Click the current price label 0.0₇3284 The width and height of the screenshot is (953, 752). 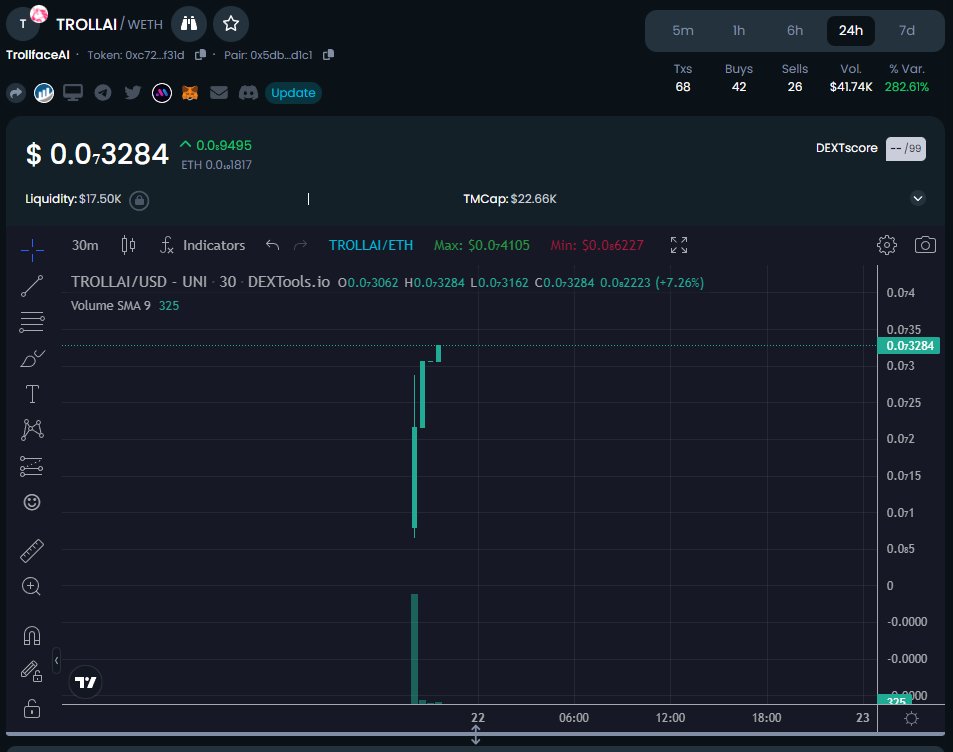pos(909,345)
